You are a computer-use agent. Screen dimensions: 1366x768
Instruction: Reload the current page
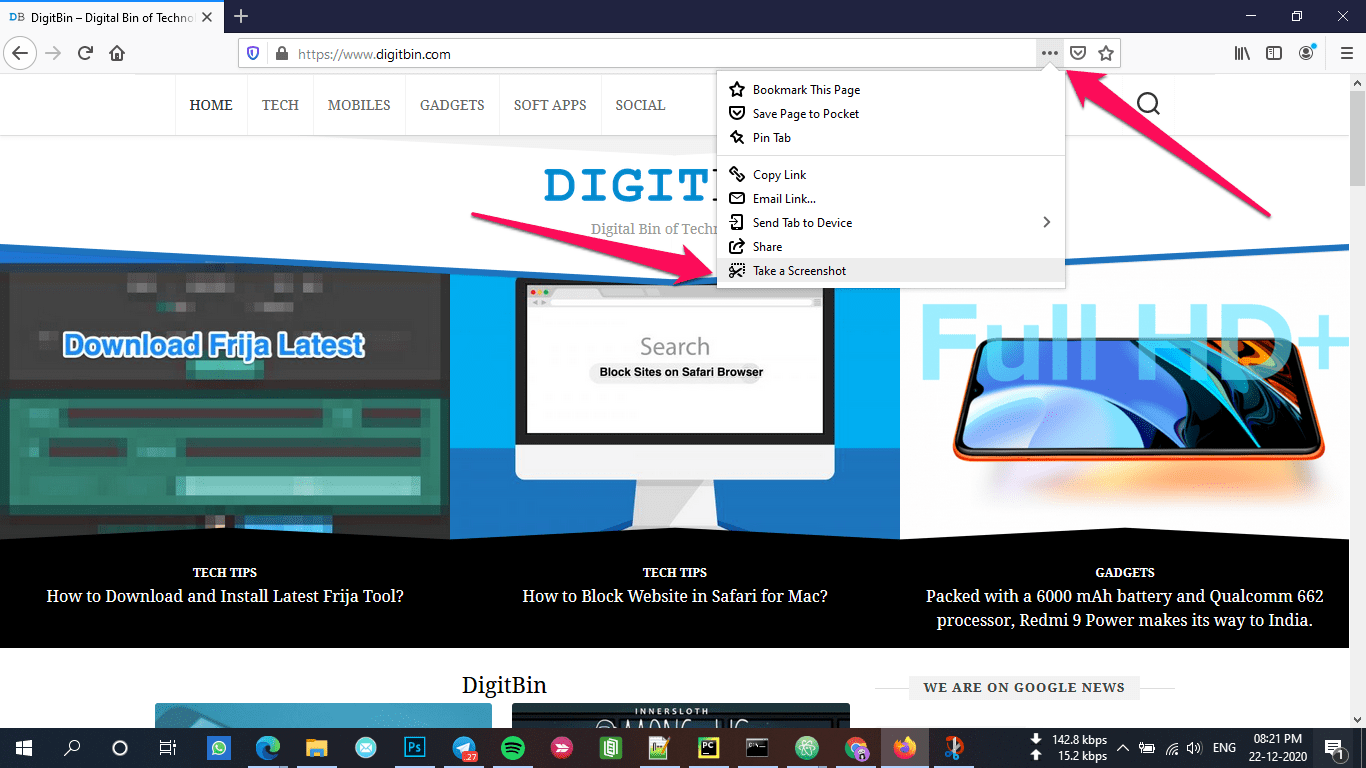(x=85, y=53)
